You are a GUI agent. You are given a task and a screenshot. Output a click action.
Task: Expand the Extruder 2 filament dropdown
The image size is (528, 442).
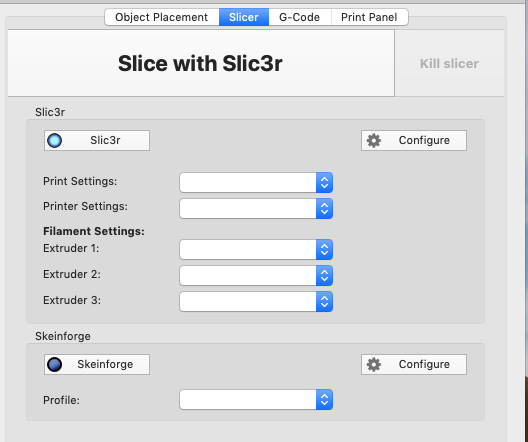256,275
